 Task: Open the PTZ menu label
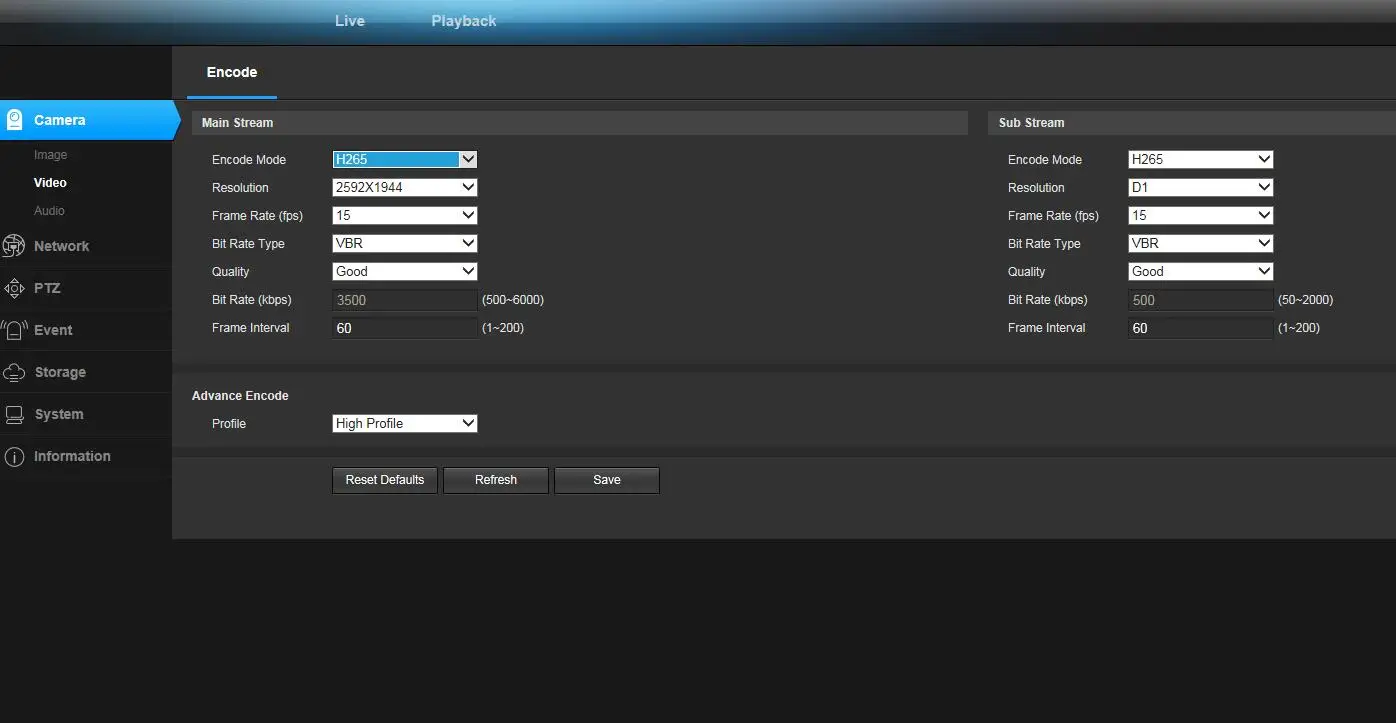click(x=47, y=288)
